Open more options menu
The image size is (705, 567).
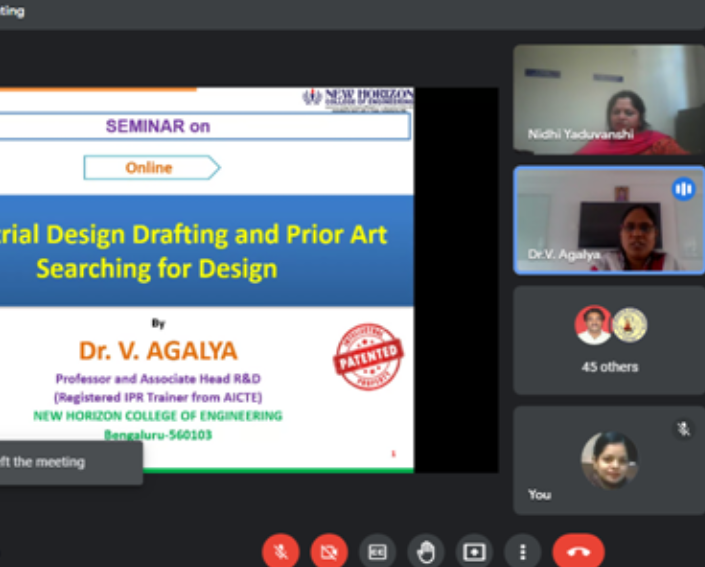(x=522, y=551)
